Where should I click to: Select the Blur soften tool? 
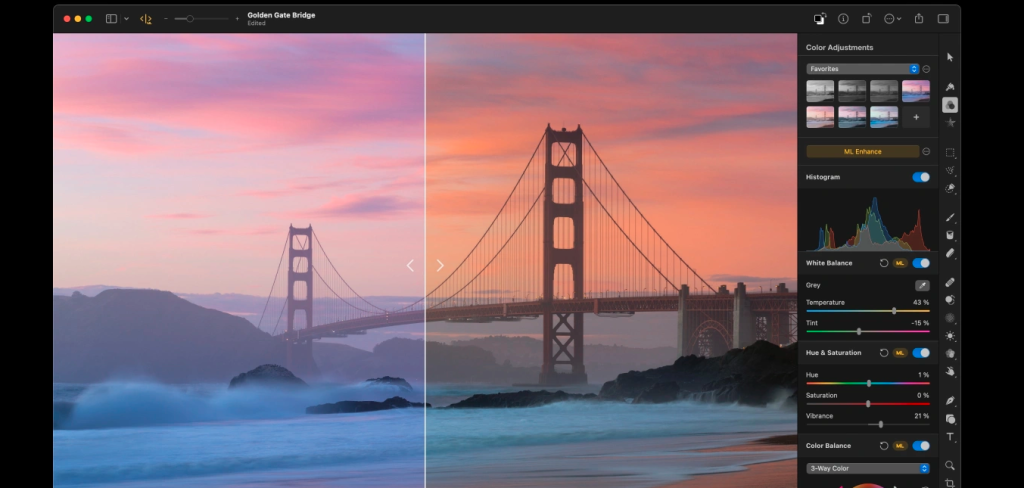click(950, 318)
